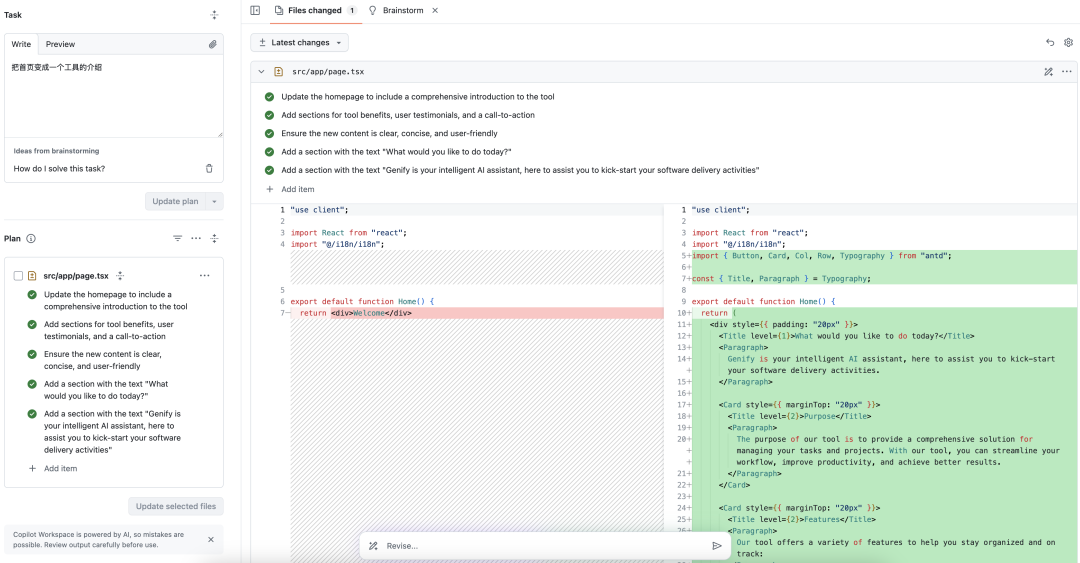Click the wand icon in Revise bar
The height and width of the screenshot is (563, 1080).
(x=373, y=546)
